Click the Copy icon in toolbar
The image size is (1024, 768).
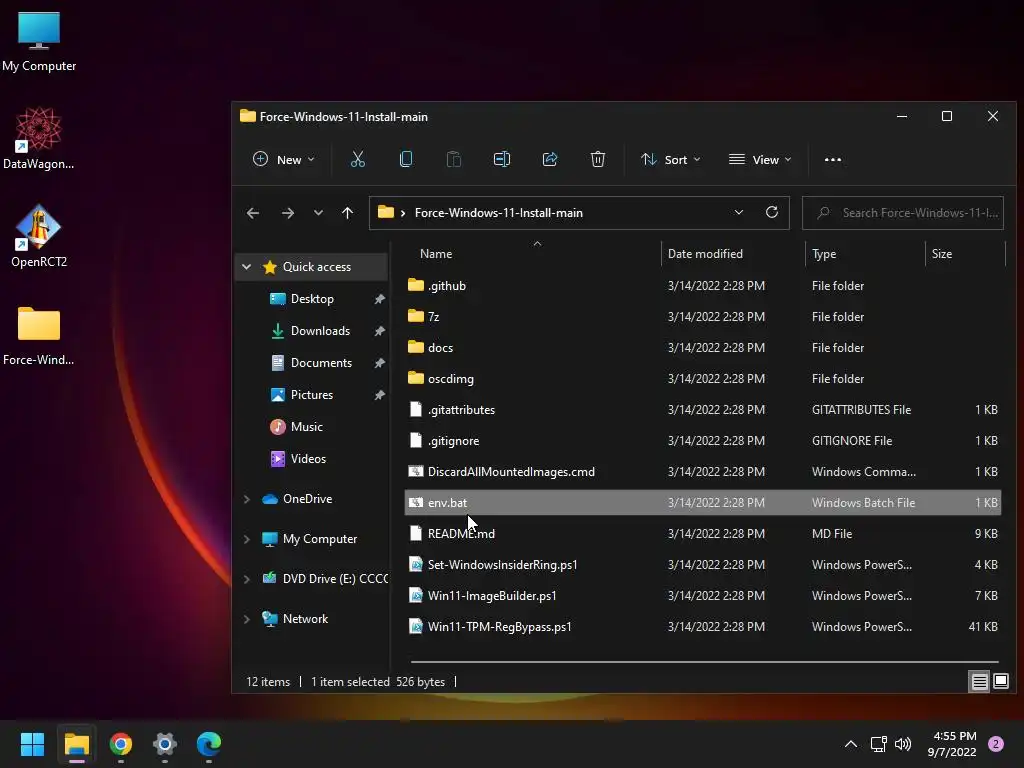(x=406, y=159)
